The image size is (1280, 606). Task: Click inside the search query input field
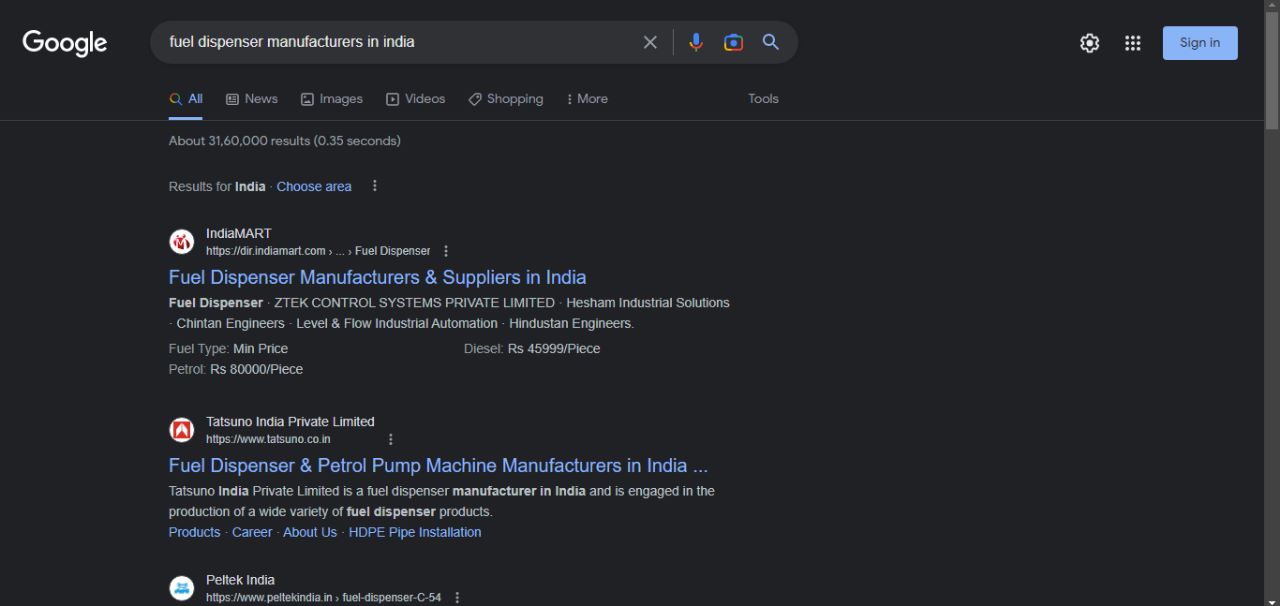pyautogui.click(x=400, y=42)
